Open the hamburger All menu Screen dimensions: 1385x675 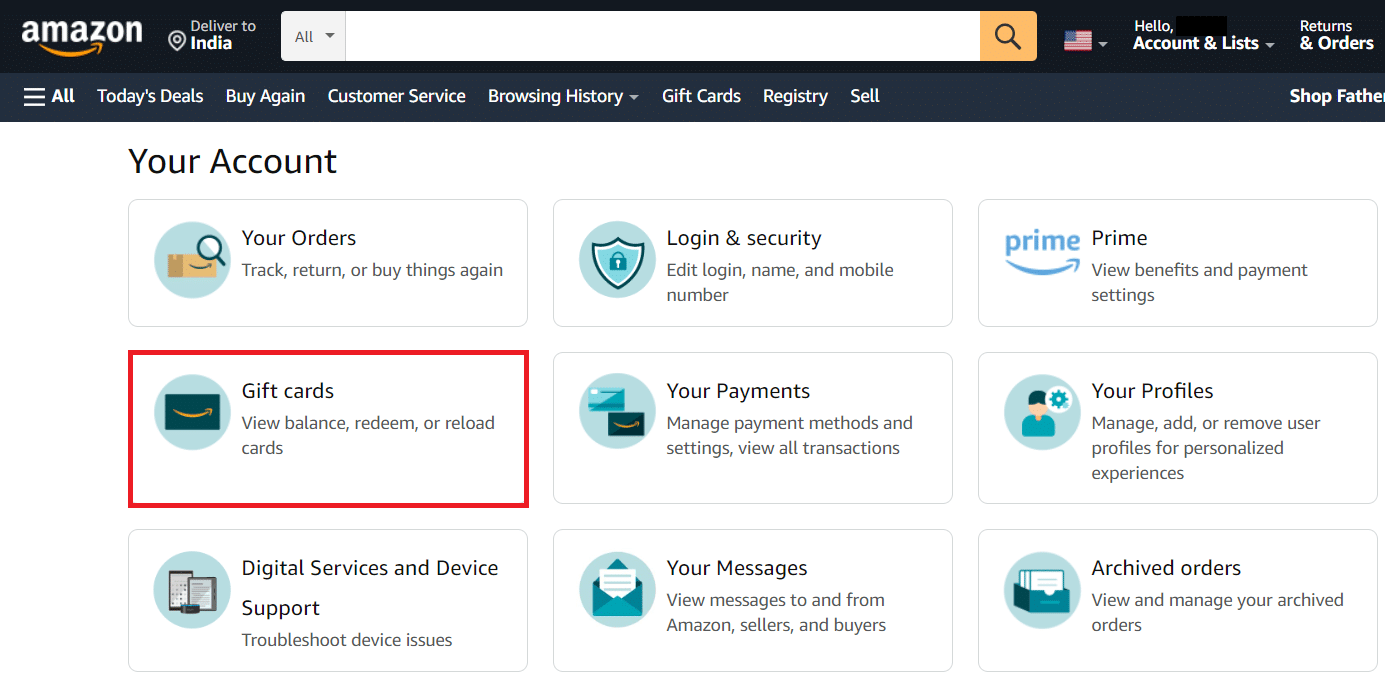49,96
